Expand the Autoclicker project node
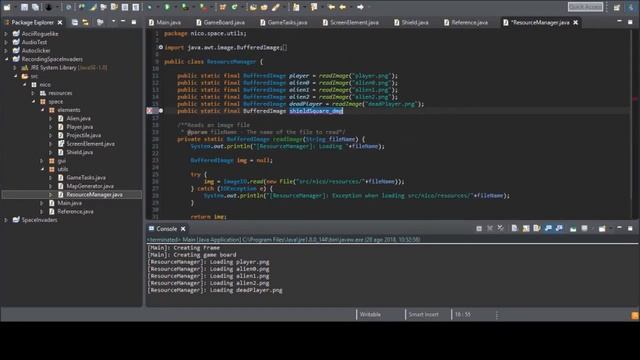This screenshot has height=360, width=640. 6,51
